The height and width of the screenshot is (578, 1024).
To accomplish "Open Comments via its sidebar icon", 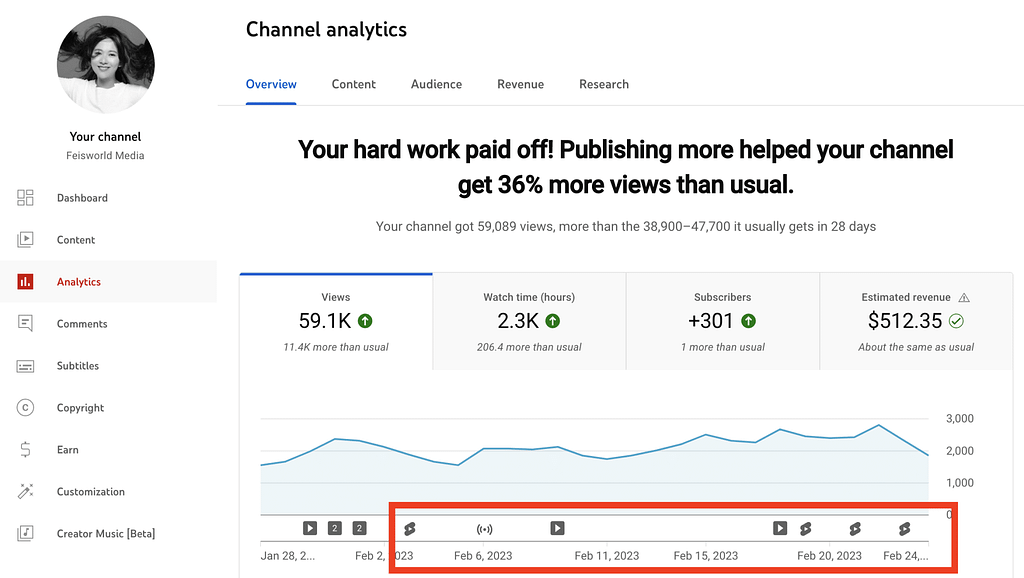I will pyautogui.click(x=26, y=324).
